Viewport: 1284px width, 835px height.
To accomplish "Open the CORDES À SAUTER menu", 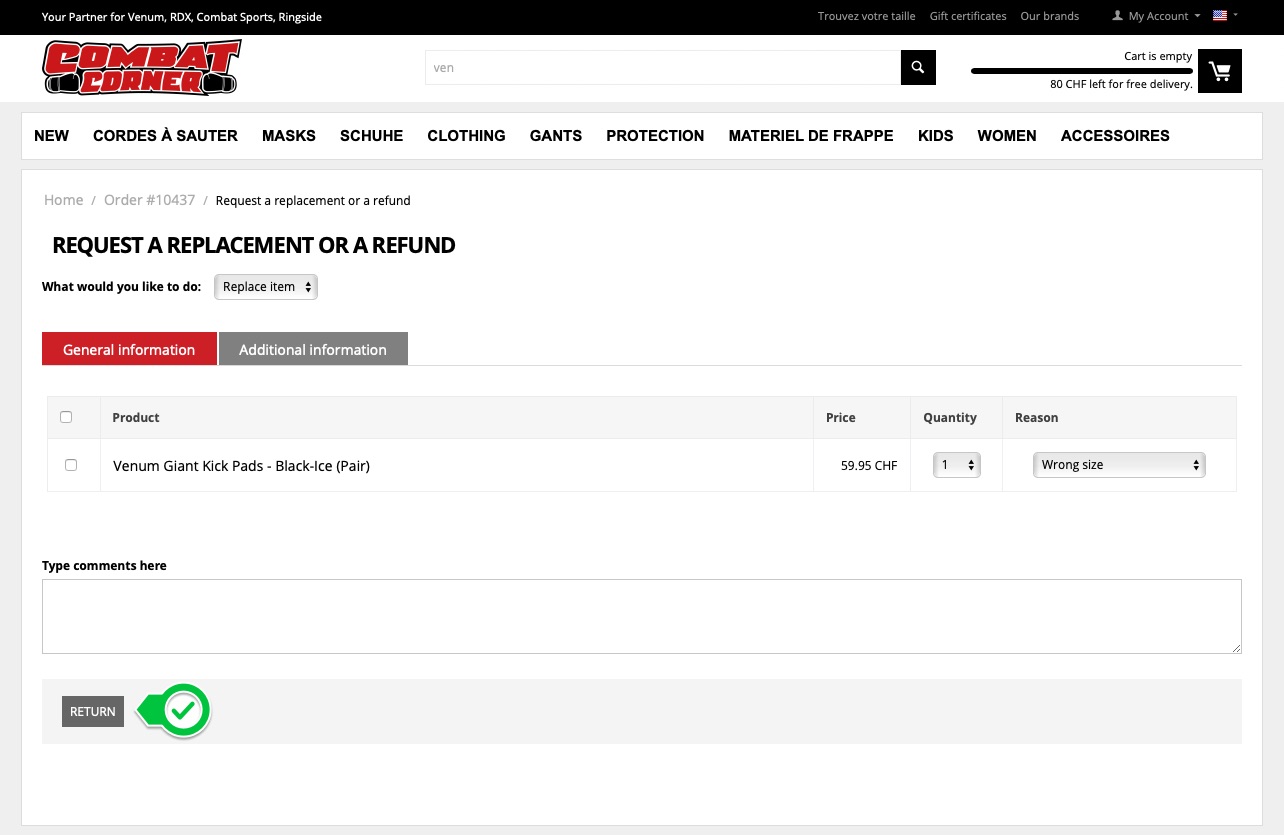I will pos(165,136).
